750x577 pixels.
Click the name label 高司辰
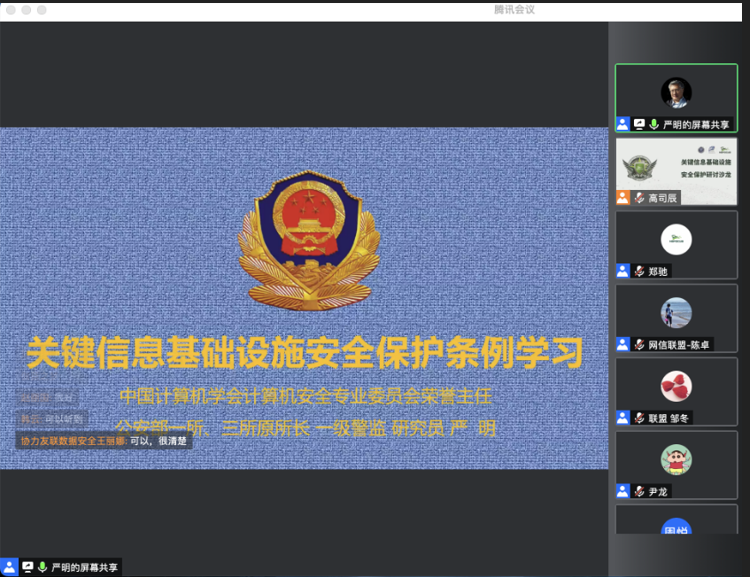(x=662, y=198)
